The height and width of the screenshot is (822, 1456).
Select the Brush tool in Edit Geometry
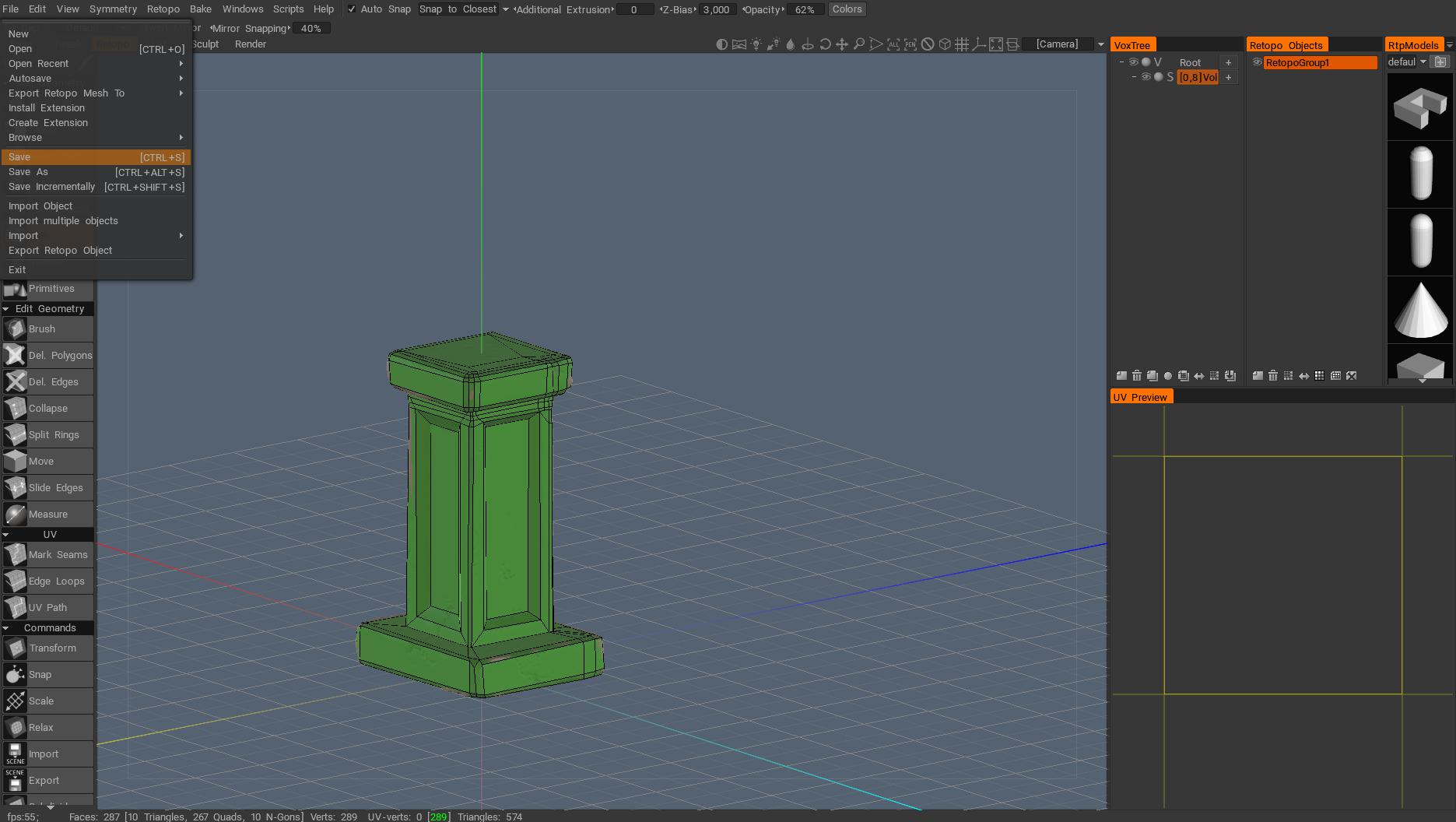click(47, 328)
